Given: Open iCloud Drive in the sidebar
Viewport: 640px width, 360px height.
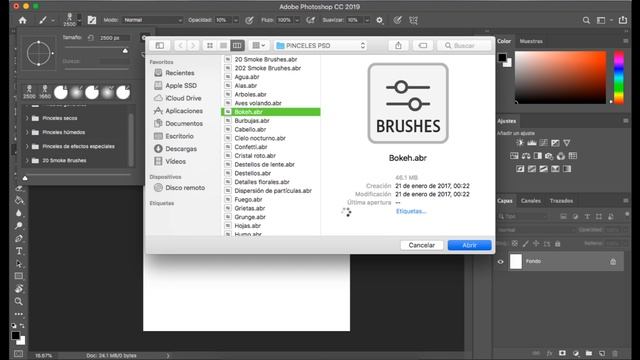Looking at the screenshot, I should (183, 98).
